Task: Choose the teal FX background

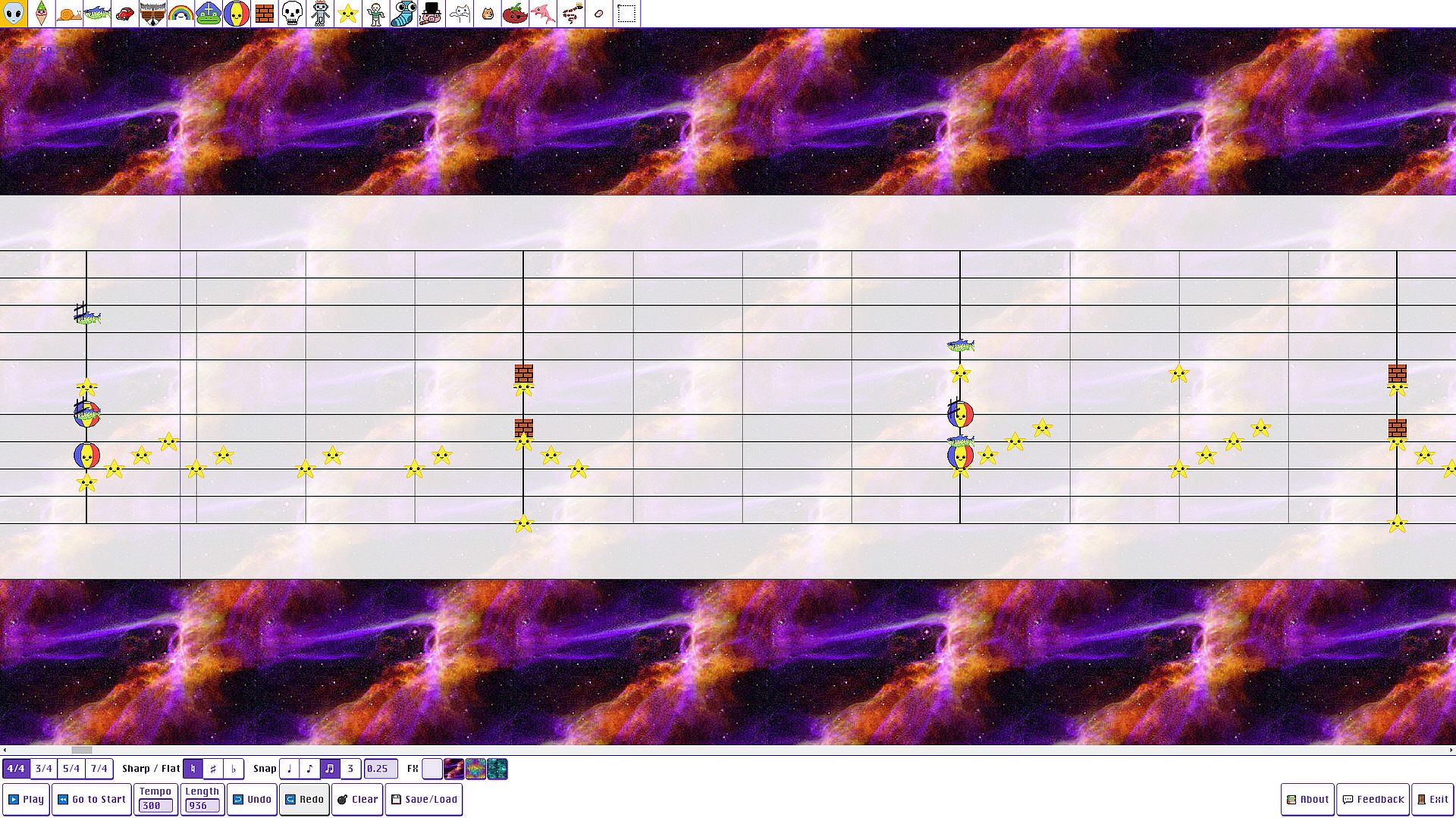Action: pyautogui.click(x=497, y=769)
